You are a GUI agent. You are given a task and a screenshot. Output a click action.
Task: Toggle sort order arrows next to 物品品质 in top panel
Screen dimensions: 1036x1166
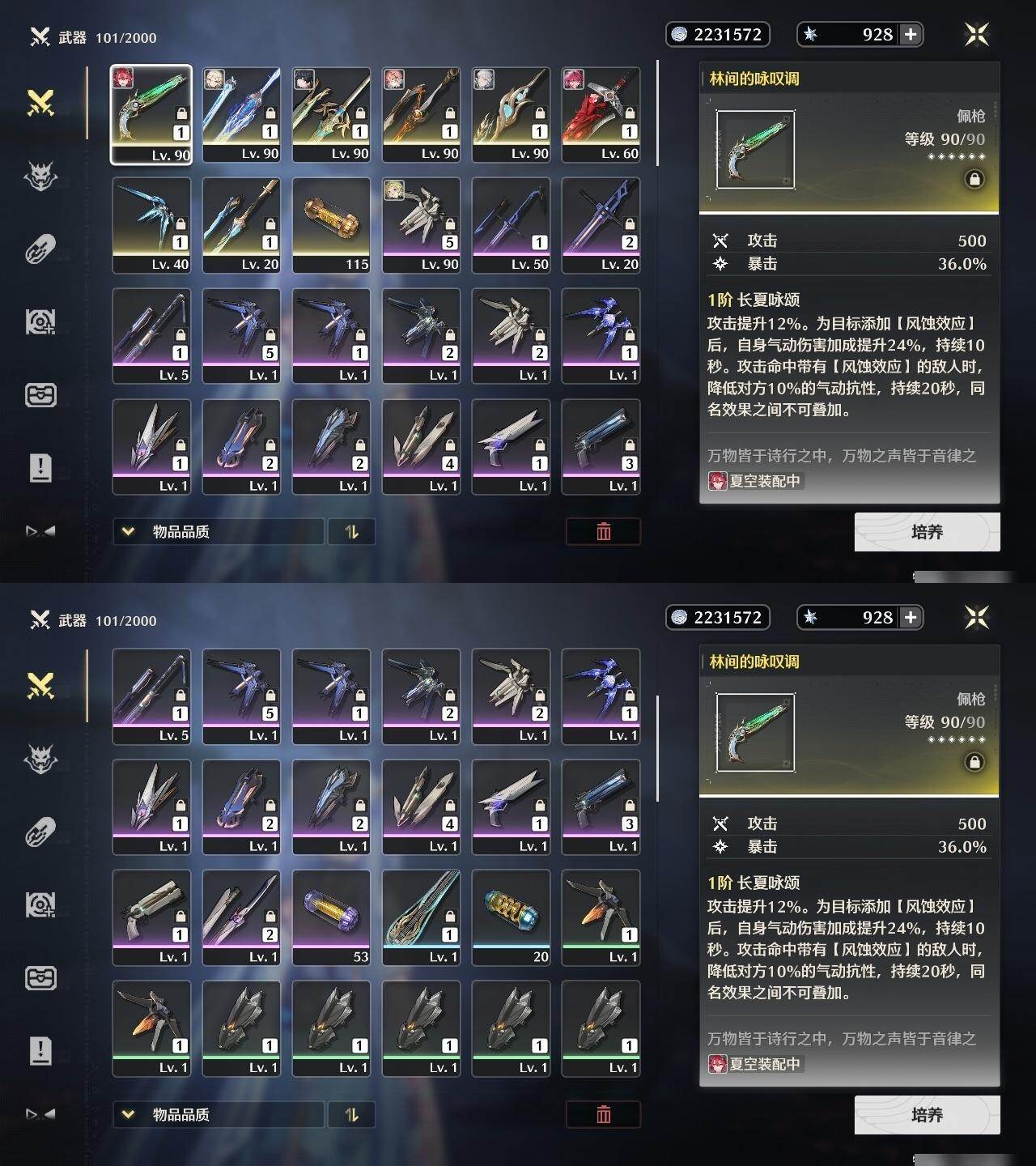click(x=351, y=531)
